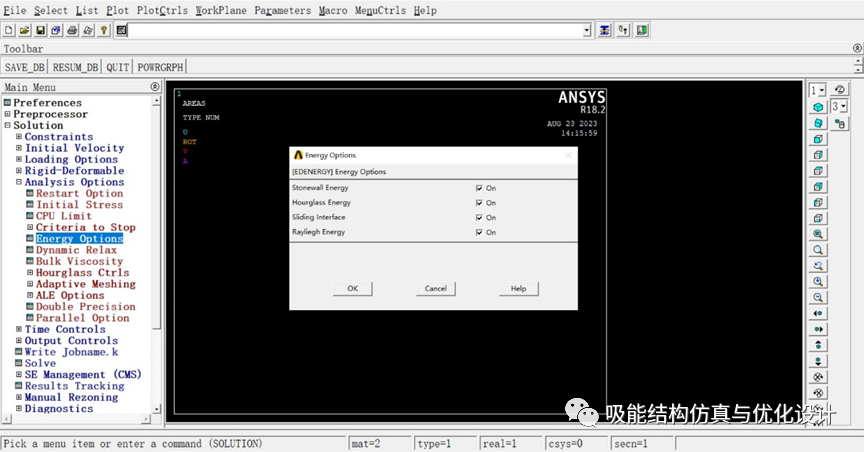
Task: Click the QUIT toolbar button
Action: click(x=118, y=67)
